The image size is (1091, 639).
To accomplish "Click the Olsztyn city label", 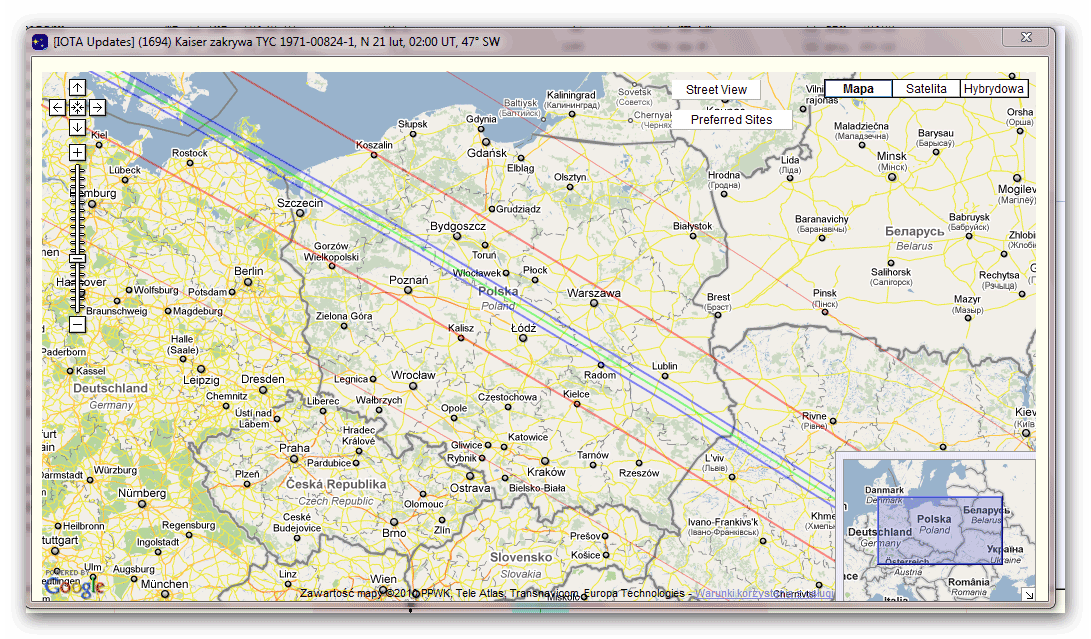I will pyautogui.click(x=570, y=177).
